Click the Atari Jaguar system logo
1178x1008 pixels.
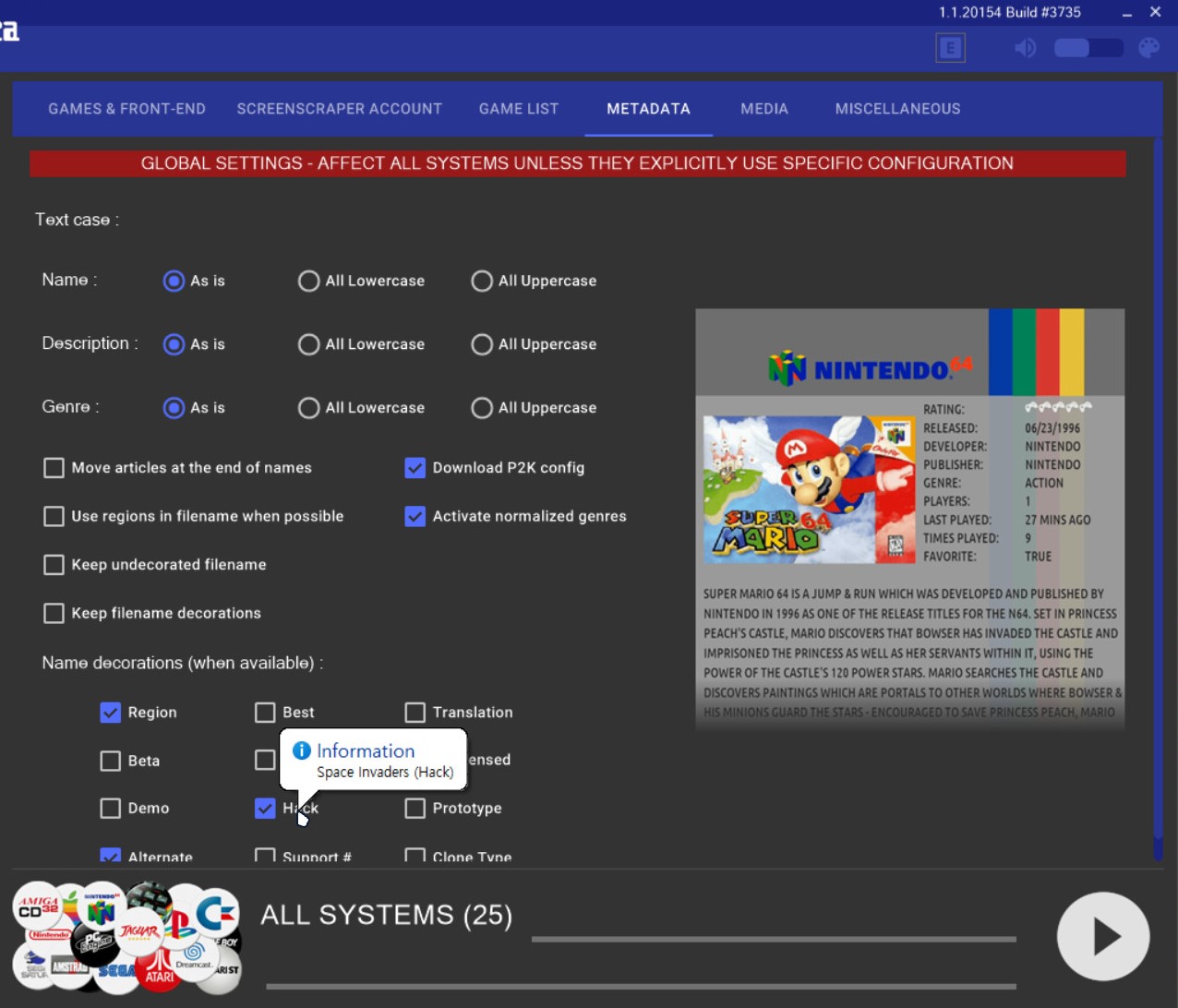(x=139, y=932)
